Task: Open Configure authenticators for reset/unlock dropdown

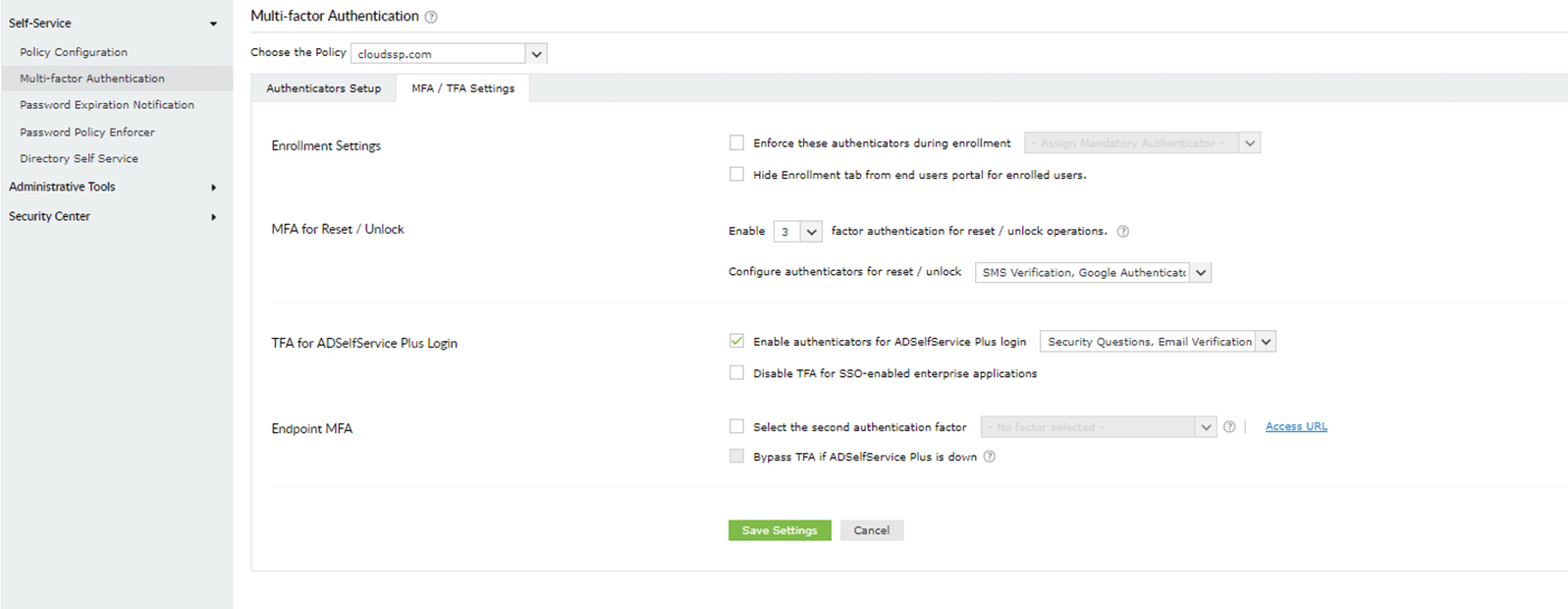Action: click(1201, 273)
